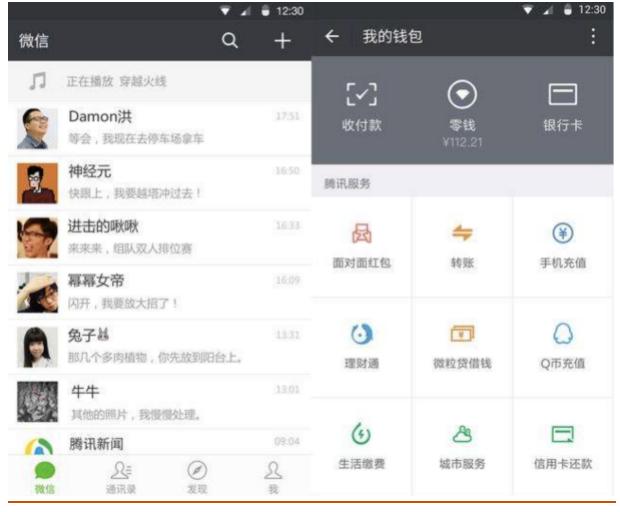
Task: Open Q币充值 service
Action: pyautogui.click(x=563, y=346)
